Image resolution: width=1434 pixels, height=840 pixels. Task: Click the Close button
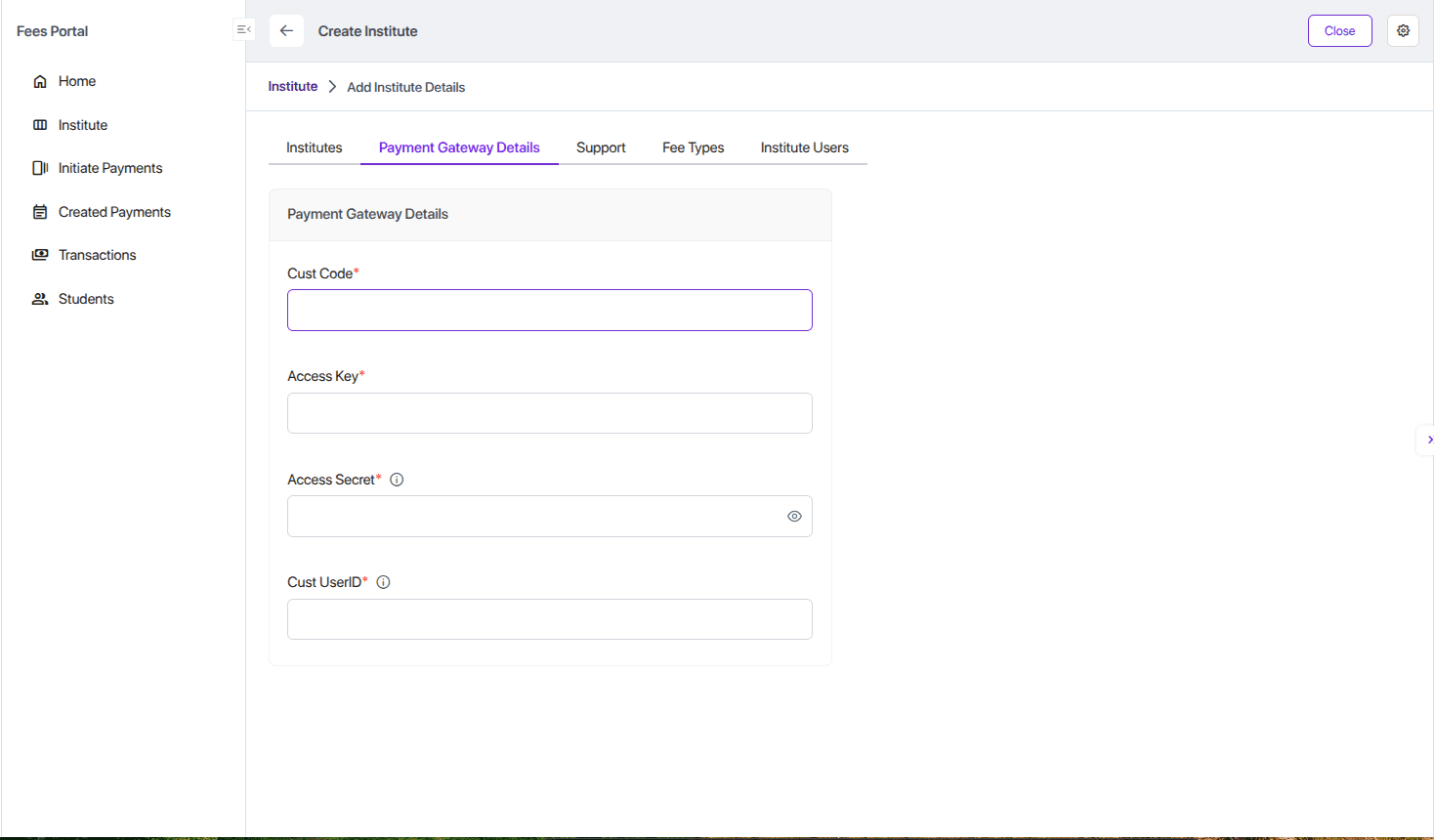(1340, 30)
